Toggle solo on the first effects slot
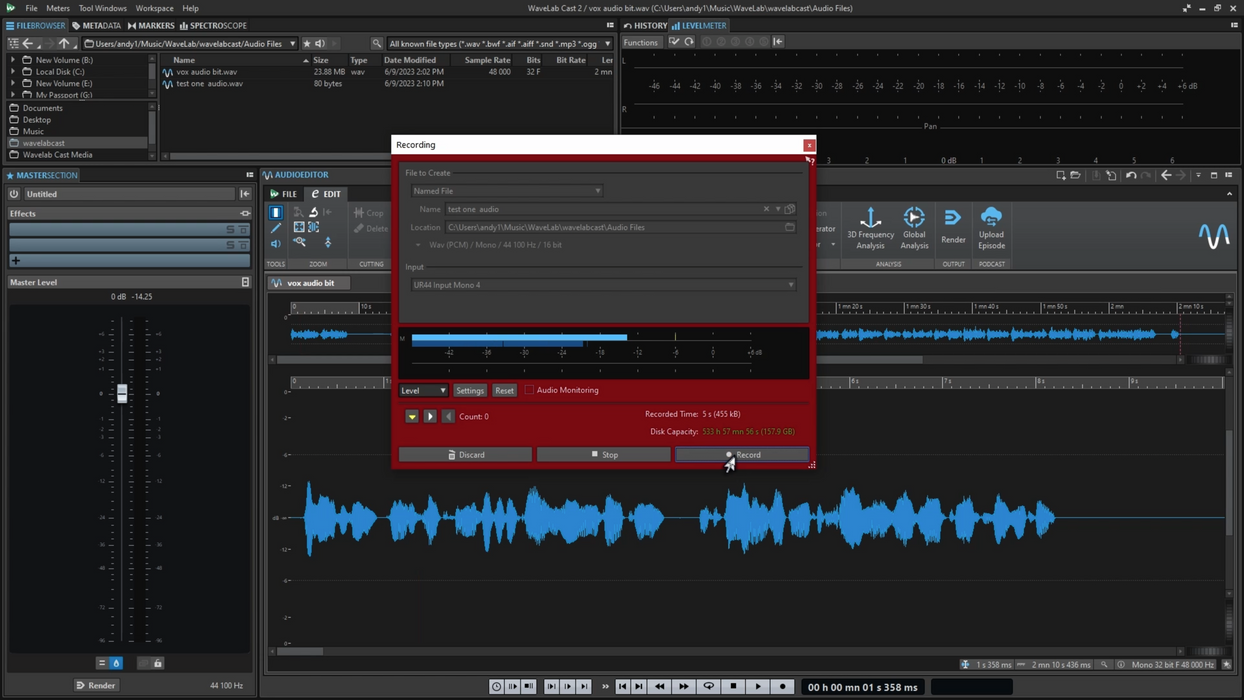 click(230, 230)
